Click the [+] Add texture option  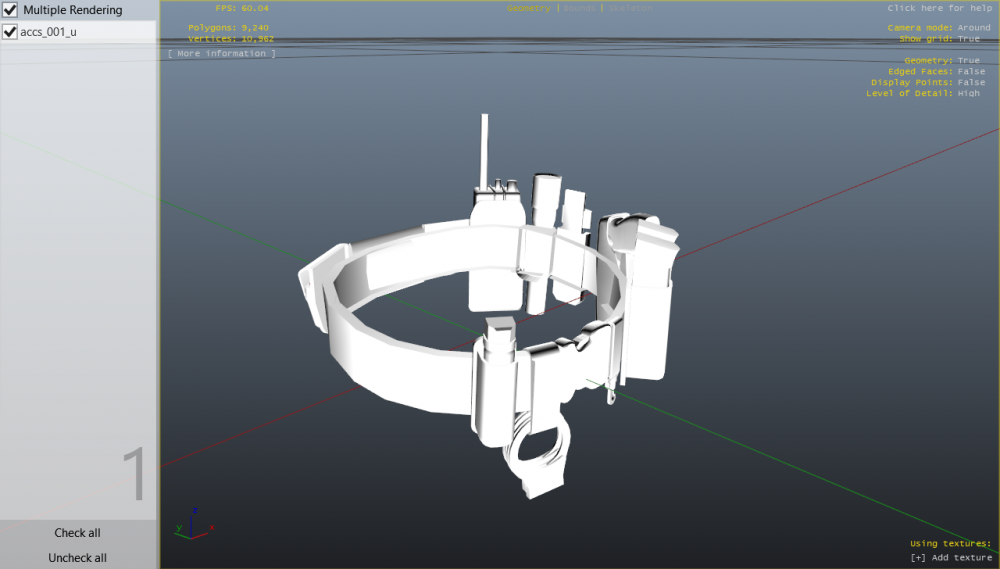pyautogui.click(x=951, y=557)
